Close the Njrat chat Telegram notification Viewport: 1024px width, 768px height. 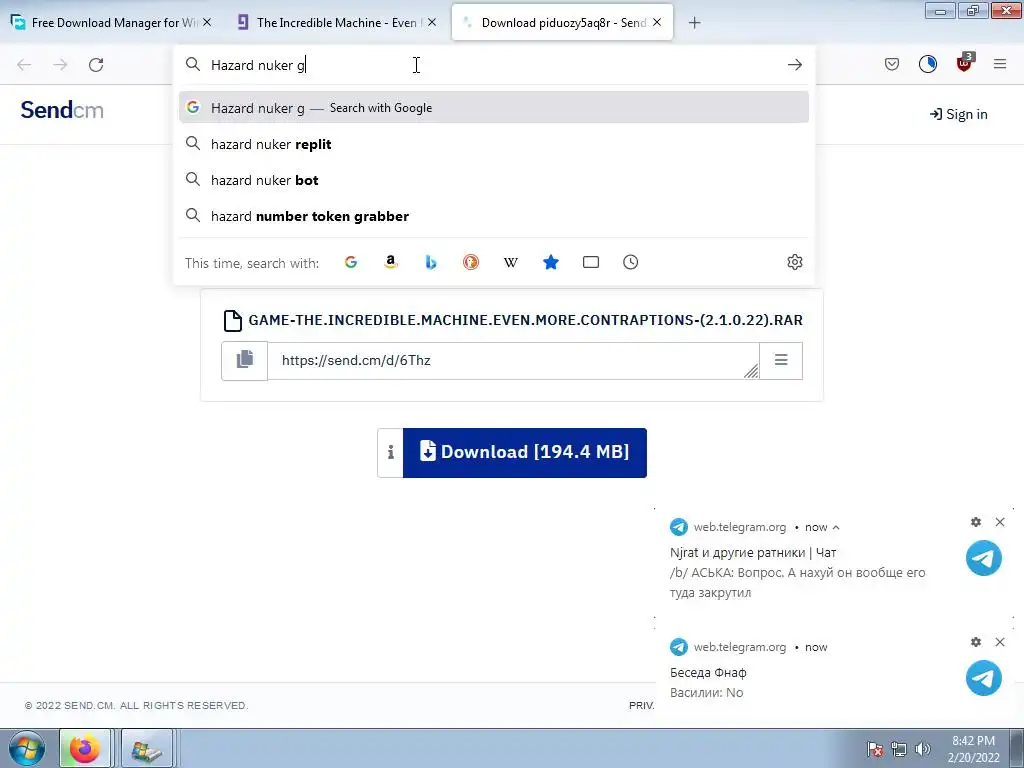1000,522
